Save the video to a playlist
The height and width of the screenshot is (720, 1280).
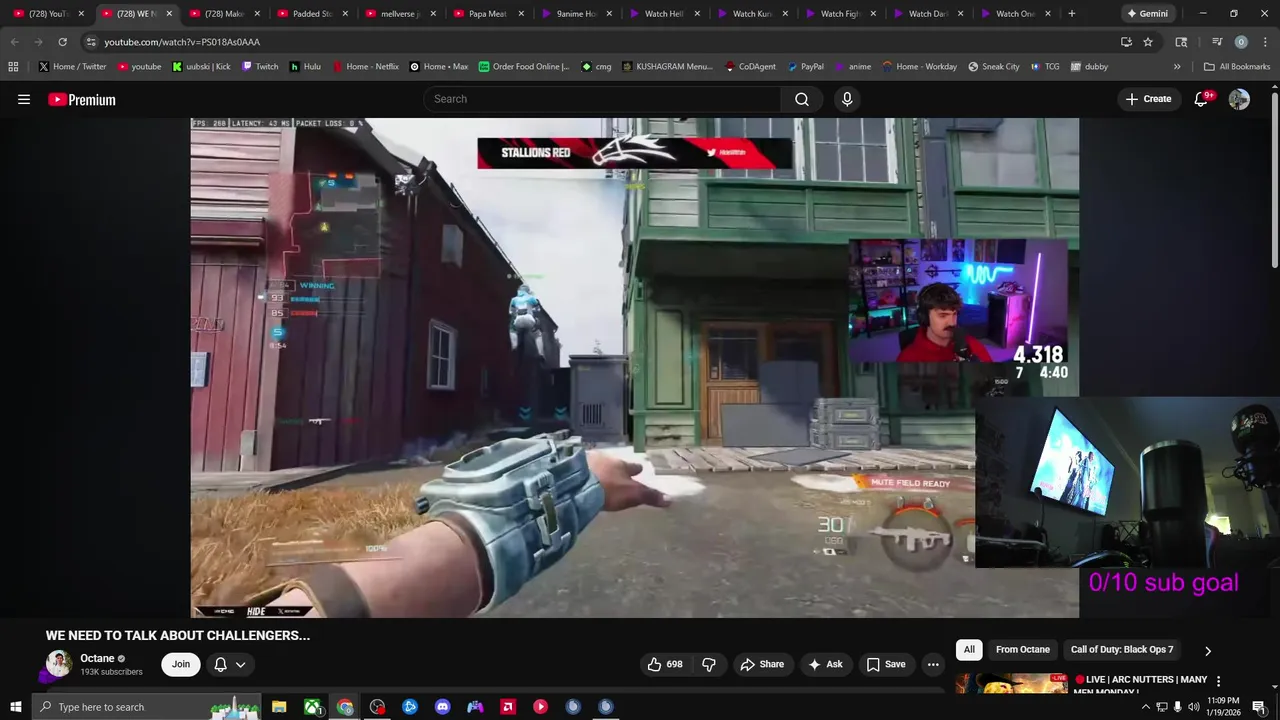(886, 664)
